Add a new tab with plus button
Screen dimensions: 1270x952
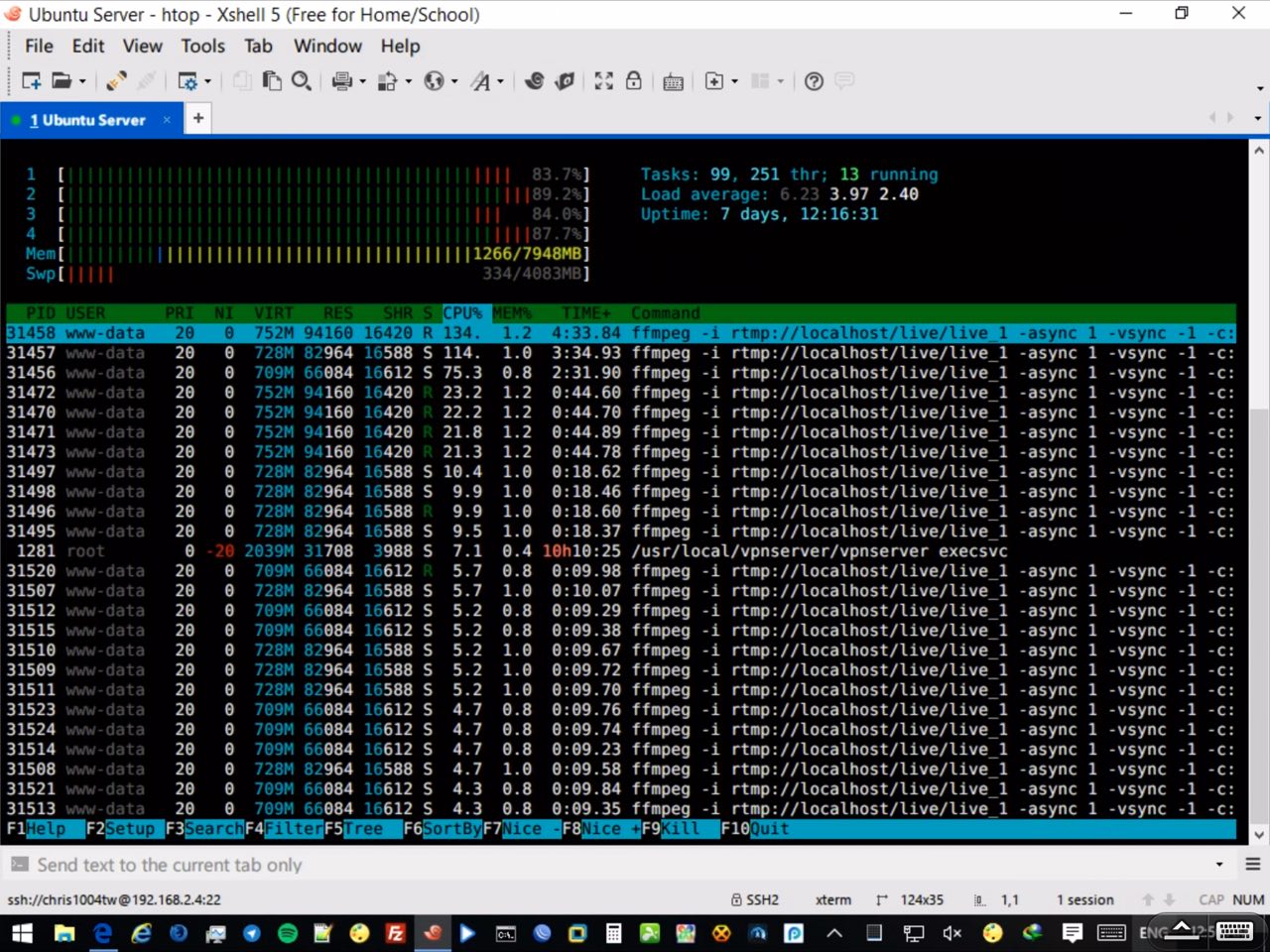point(198,118)
